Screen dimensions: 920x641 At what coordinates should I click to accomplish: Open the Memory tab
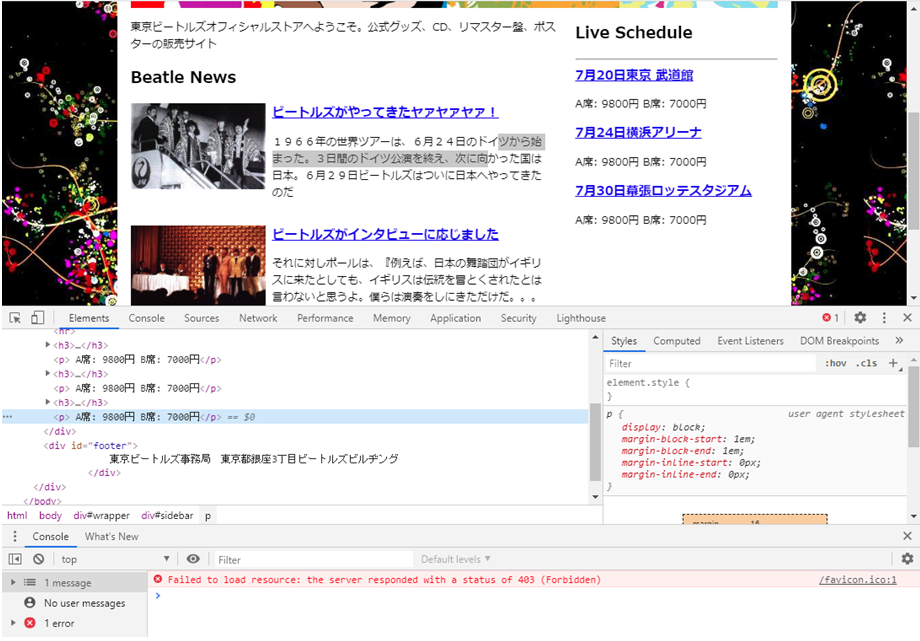(x=391, y=318)
